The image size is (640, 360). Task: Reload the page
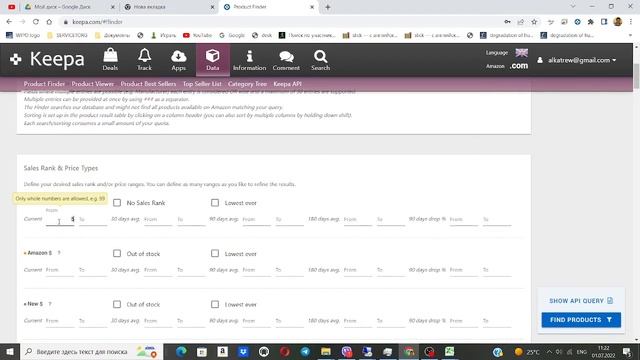pyautogui.click(x=36, y=22)
